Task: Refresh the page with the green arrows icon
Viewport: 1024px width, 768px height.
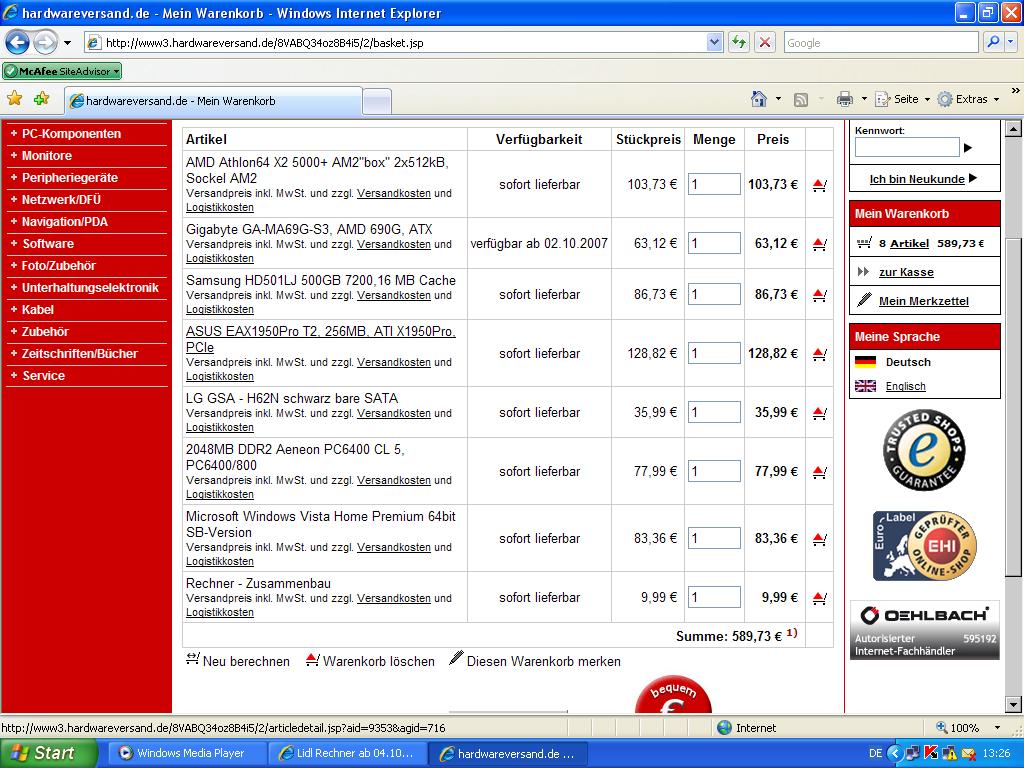Action: (739, 42)
